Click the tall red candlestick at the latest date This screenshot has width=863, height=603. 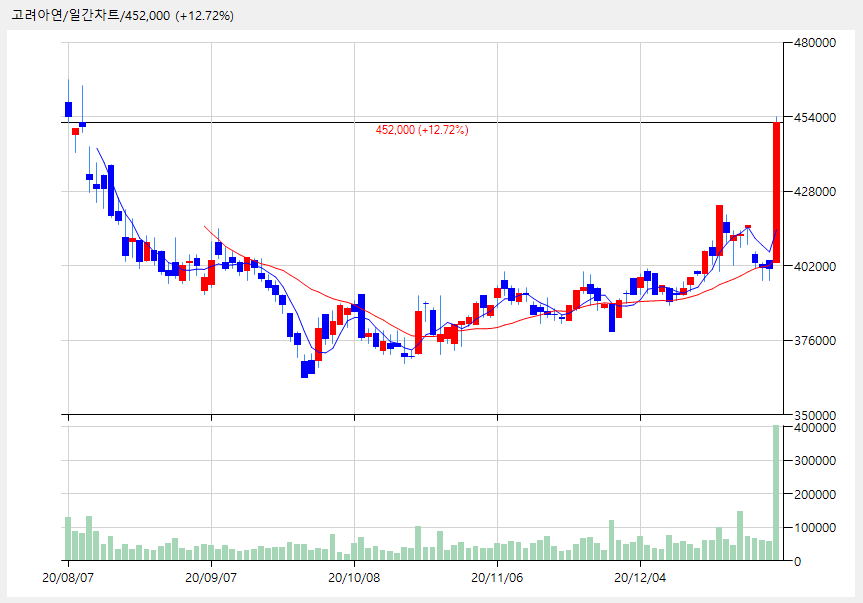pos(777,193)
